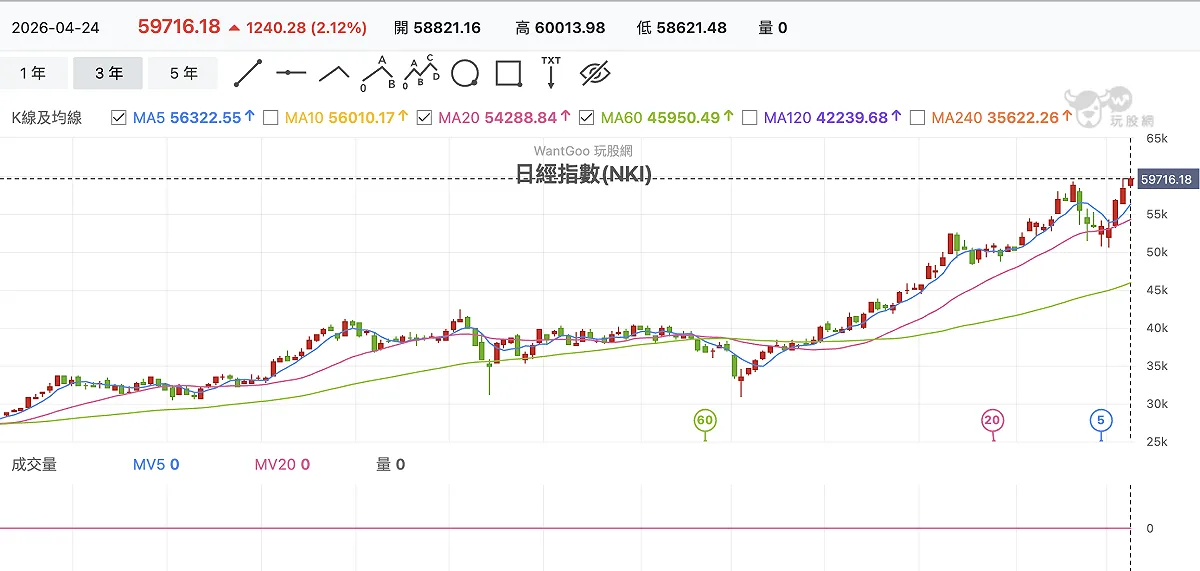1200x571 pixels.
Task: Uncheck the MA5 moving average checkbox
Action: [x=119, y=117]
